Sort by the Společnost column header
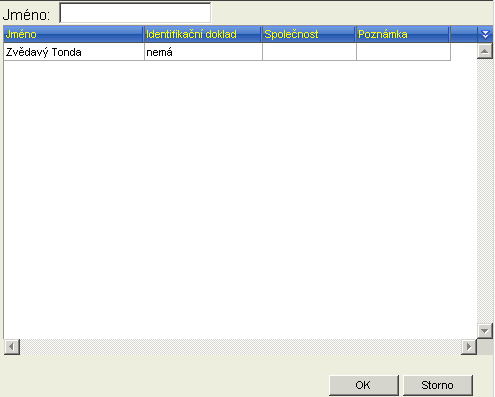Viewport: 495px width, 397px height. coord(309,34)
